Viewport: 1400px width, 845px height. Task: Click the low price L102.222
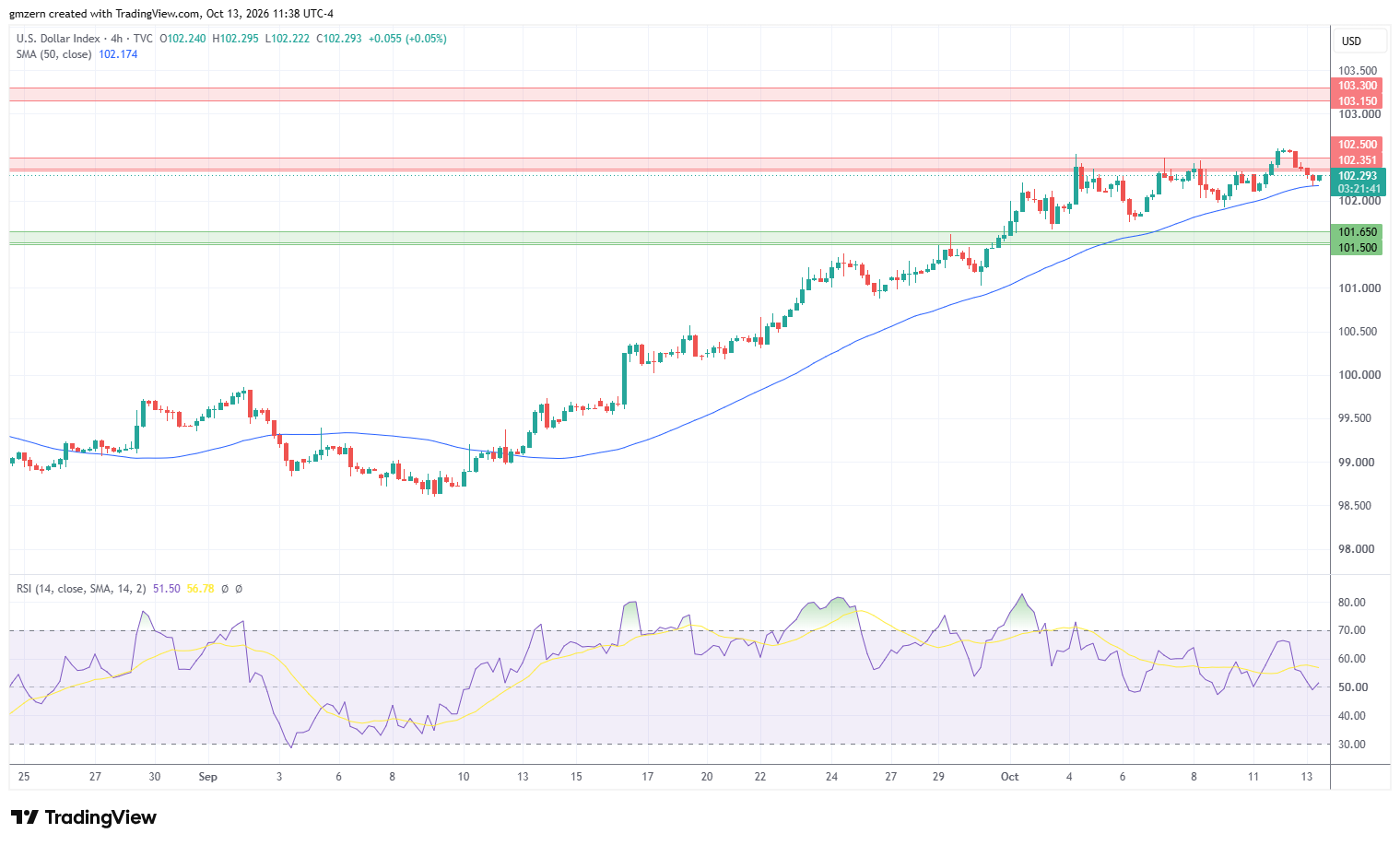(288, 39)
